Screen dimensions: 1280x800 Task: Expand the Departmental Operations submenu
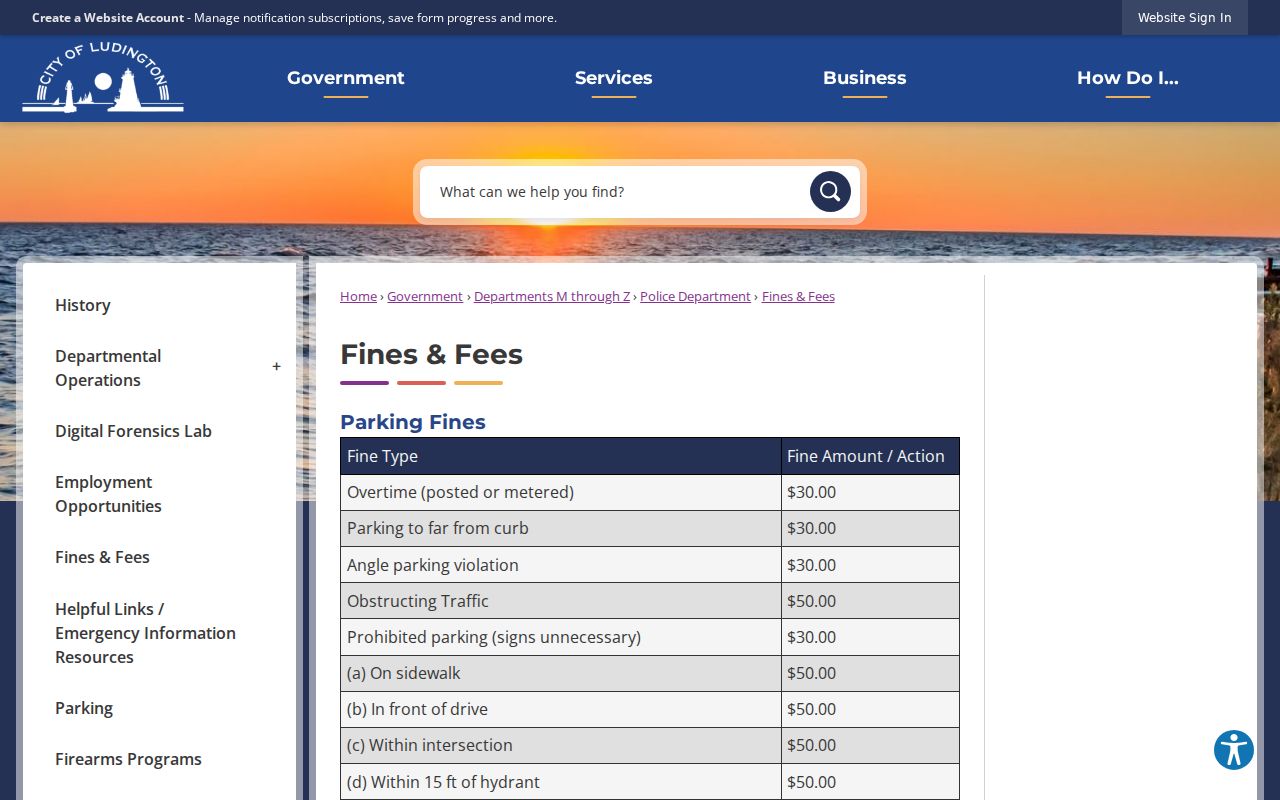[x=277, y=367]
